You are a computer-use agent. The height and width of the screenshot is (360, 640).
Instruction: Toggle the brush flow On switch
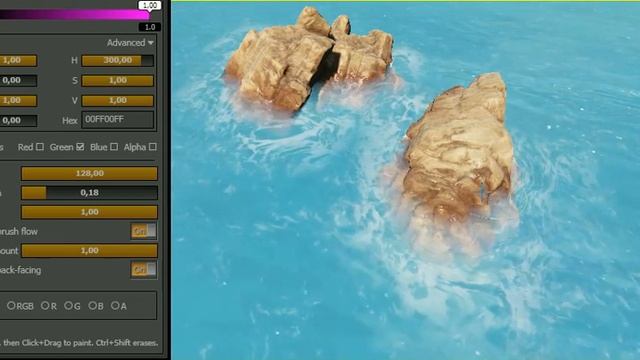pos(144,231)
